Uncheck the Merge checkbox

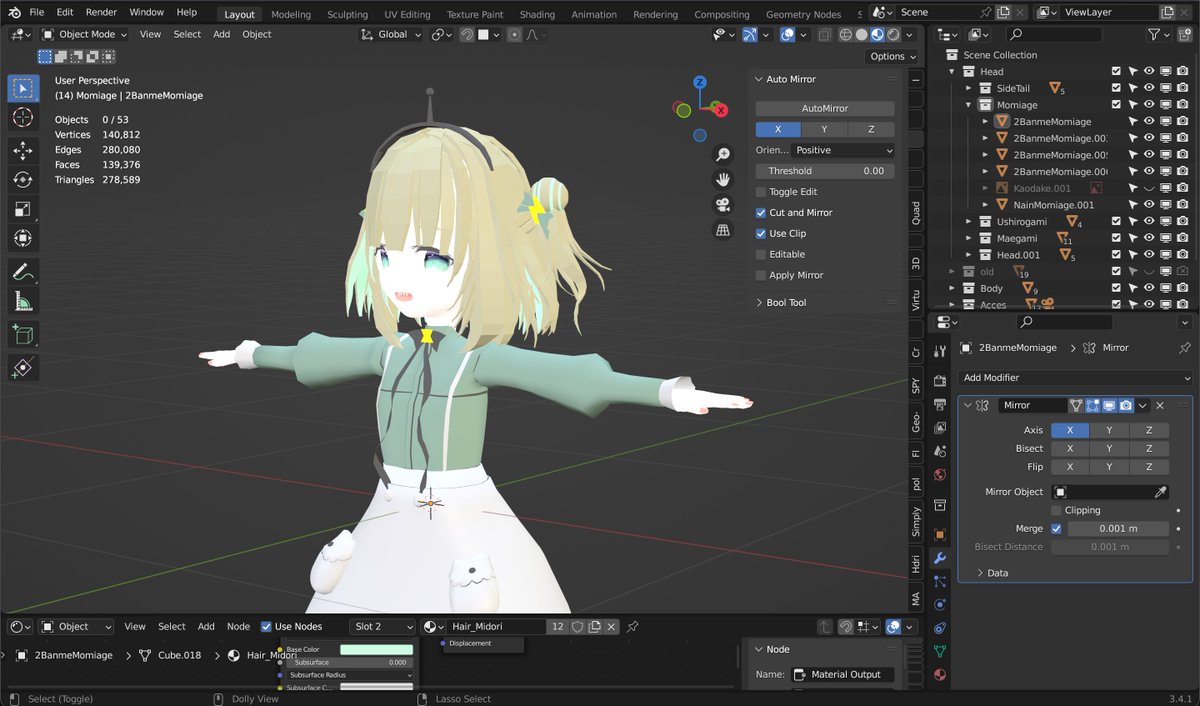(x=1057, y=529)
